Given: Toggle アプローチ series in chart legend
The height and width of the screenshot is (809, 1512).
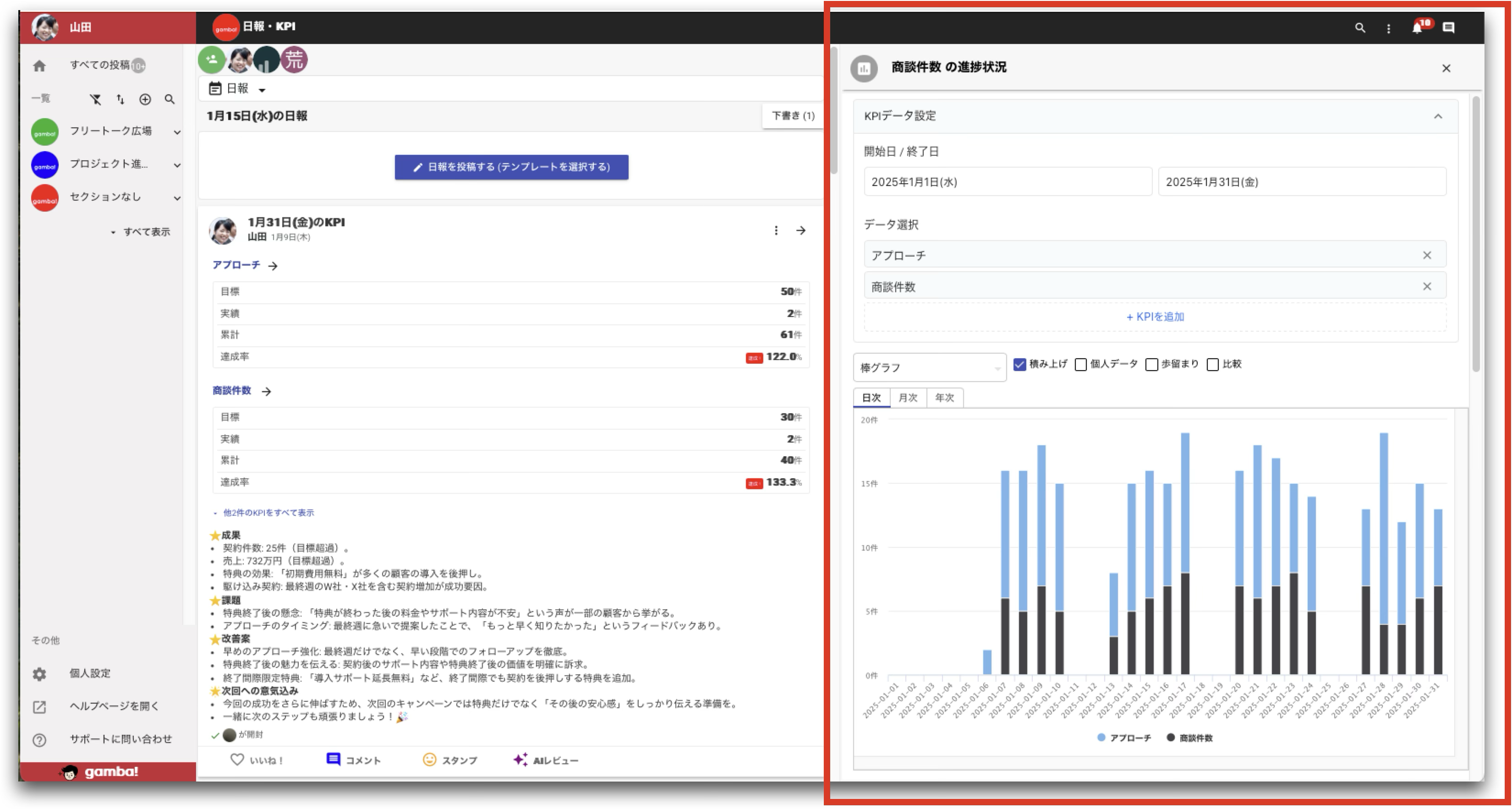Looking at the screenshot, I should (x=1123, y=738).
